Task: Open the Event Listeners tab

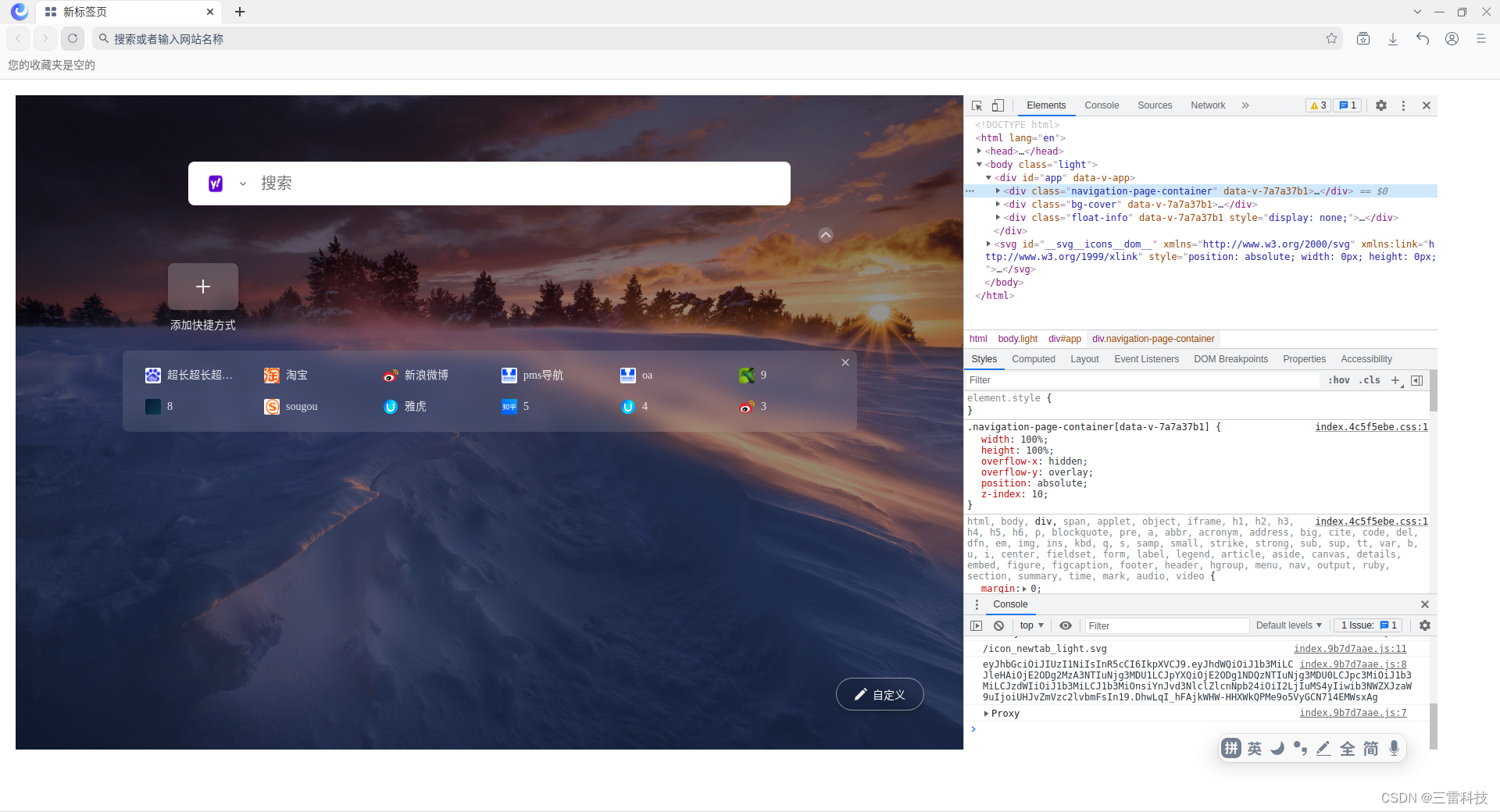Action: pos(1146,359)
